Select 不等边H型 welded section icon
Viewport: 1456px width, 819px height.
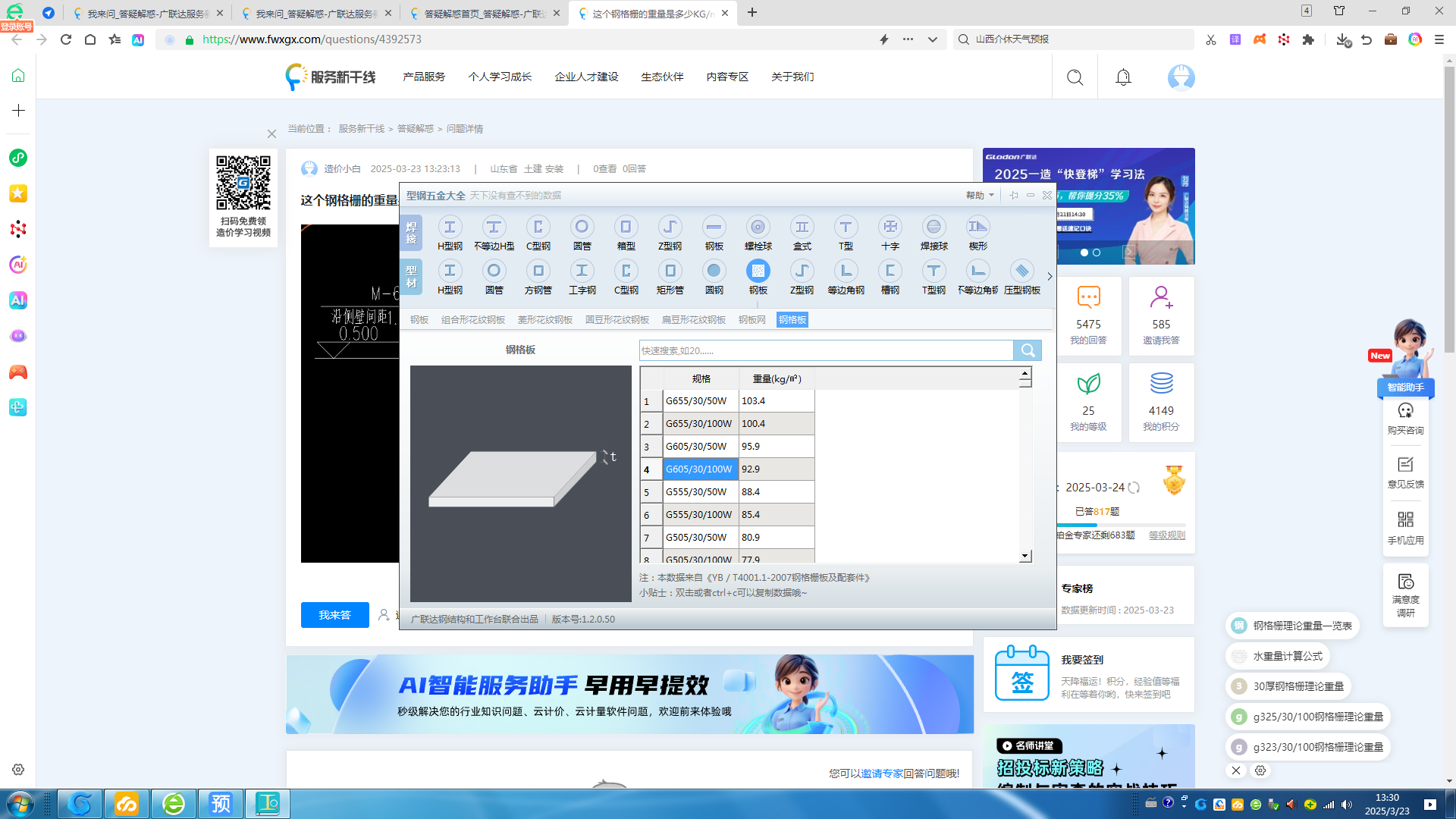[494, 234]
